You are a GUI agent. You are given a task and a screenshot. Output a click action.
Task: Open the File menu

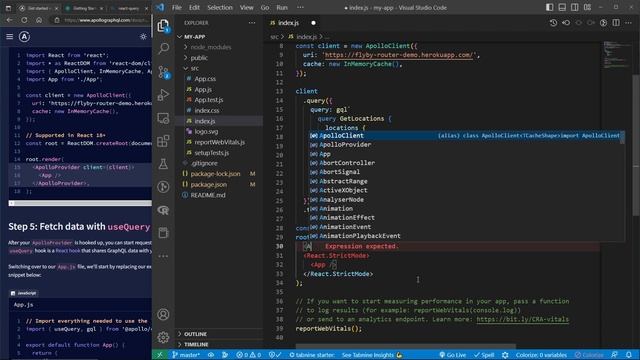pos(177,7)
